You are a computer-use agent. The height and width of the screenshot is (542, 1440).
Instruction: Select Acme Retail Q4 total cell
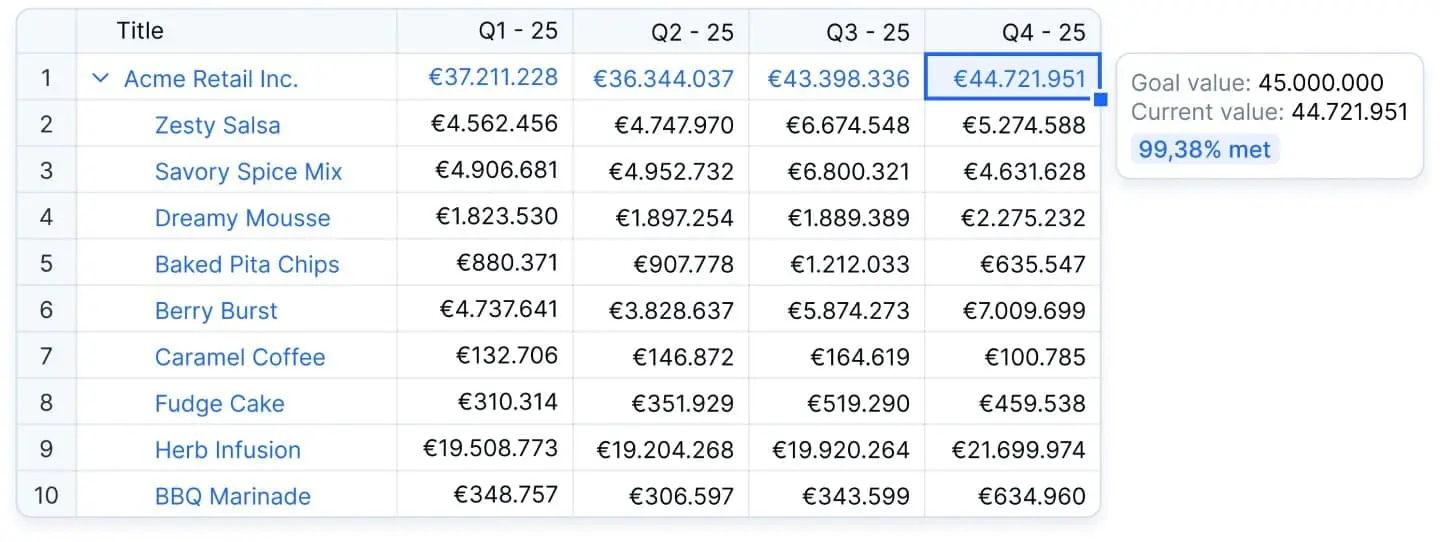1019,79
